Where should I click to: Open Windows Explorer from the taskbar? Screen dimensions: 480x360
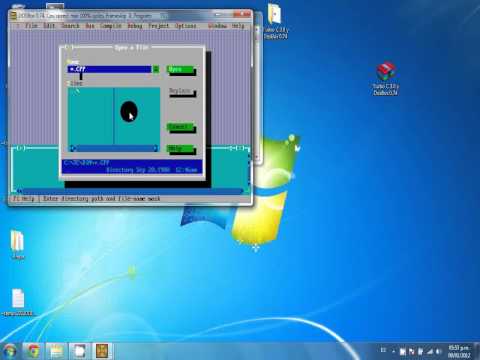(x=56, y=351)
